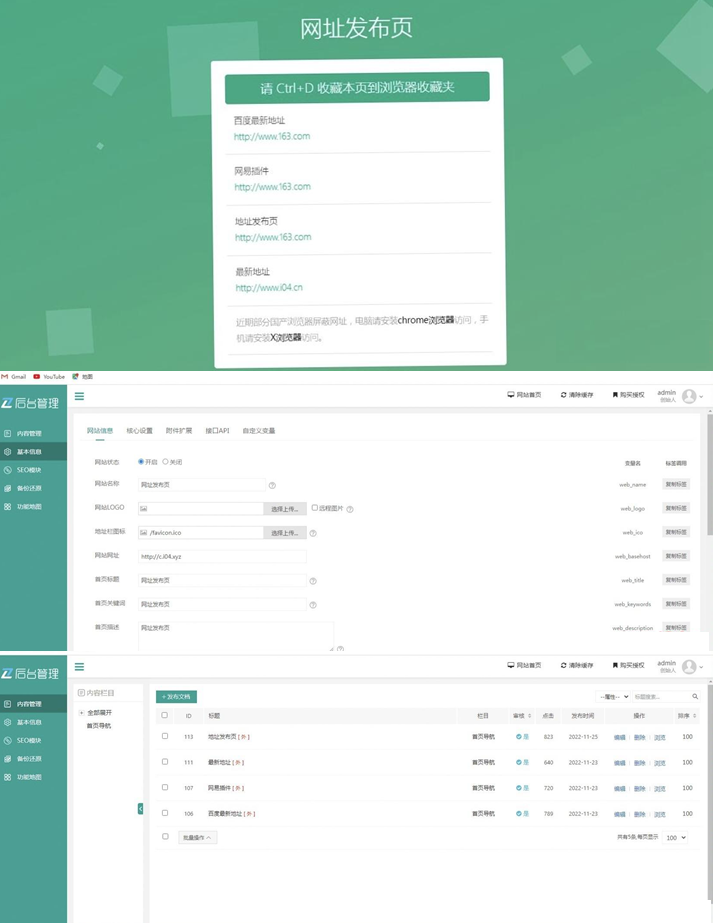This screenshot has height=923, width=713.
Task: Tick the checkbox for row ID 107
Action: [x=165, y=787]
